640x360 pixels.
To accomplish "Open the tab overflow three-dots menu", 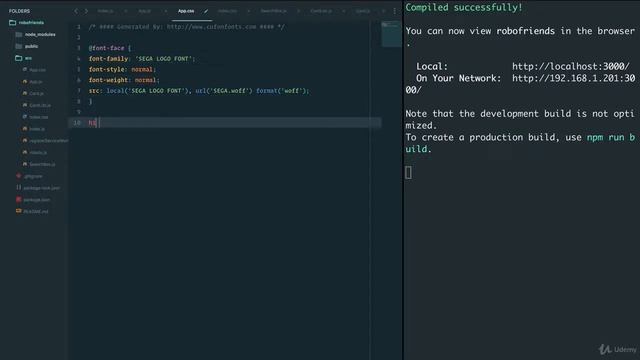I will pyautogui.click(x=394, y=11).
